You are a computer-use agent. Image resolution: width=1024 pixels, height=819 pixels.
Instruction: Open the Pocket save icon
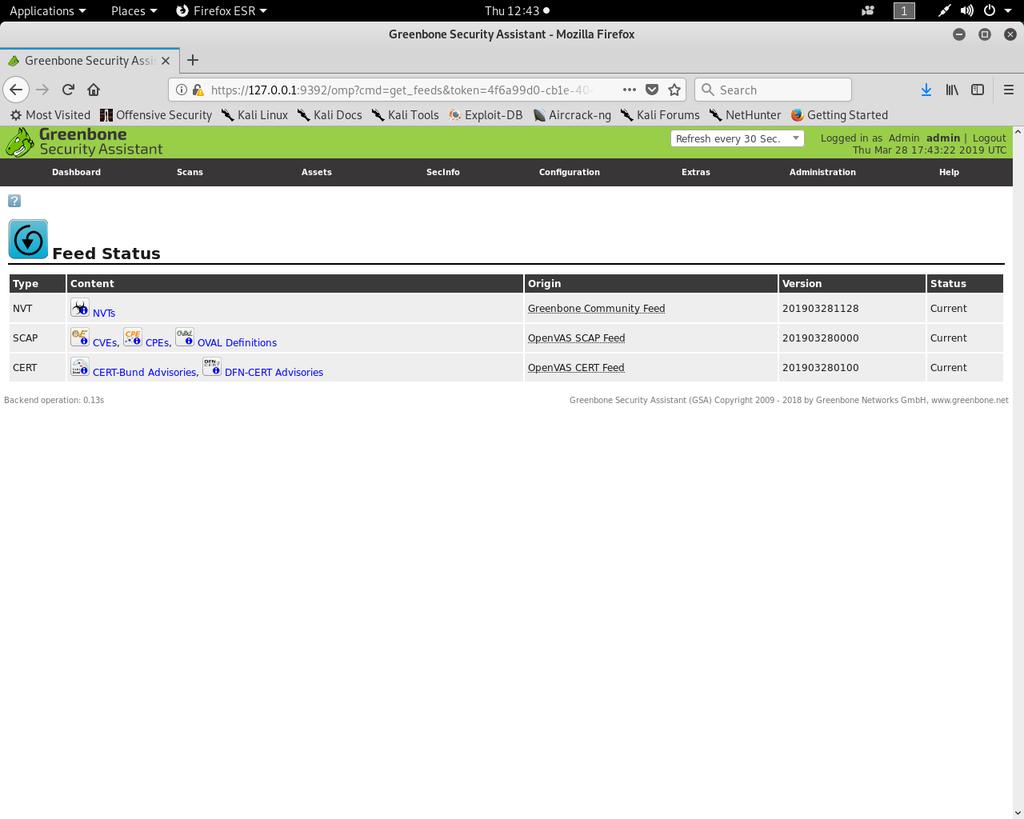(x=652, y=89)
